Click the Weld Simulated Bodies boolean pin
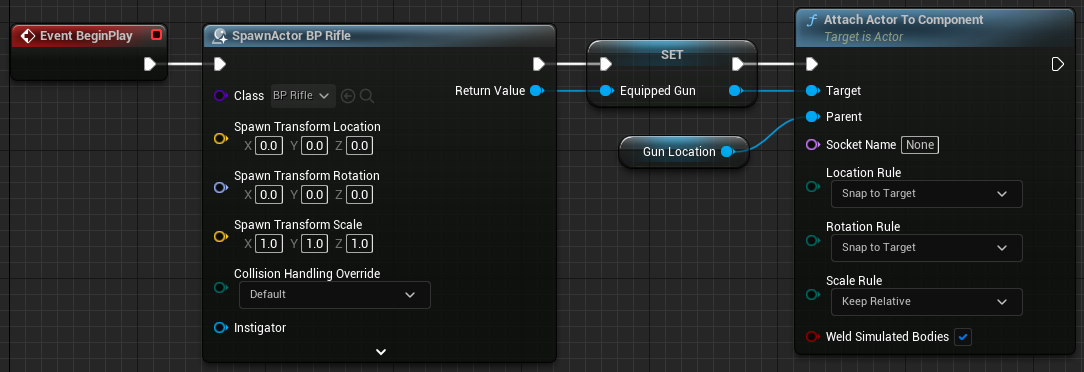The width and height of the screenshot is (1084, 372). 813,337
